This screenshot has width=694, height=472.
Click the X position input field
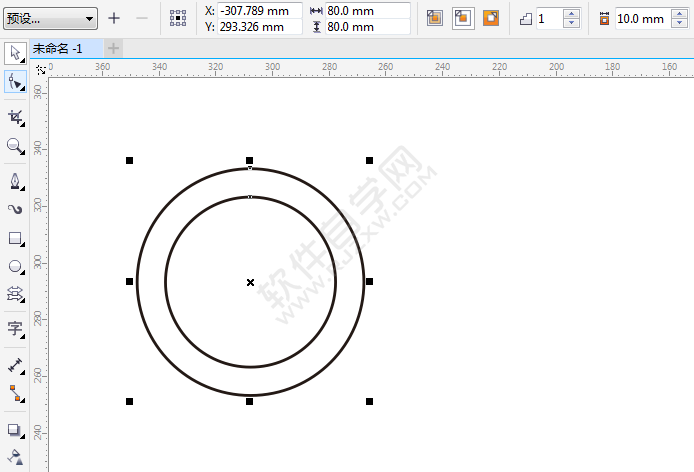(x=260, y=10)
